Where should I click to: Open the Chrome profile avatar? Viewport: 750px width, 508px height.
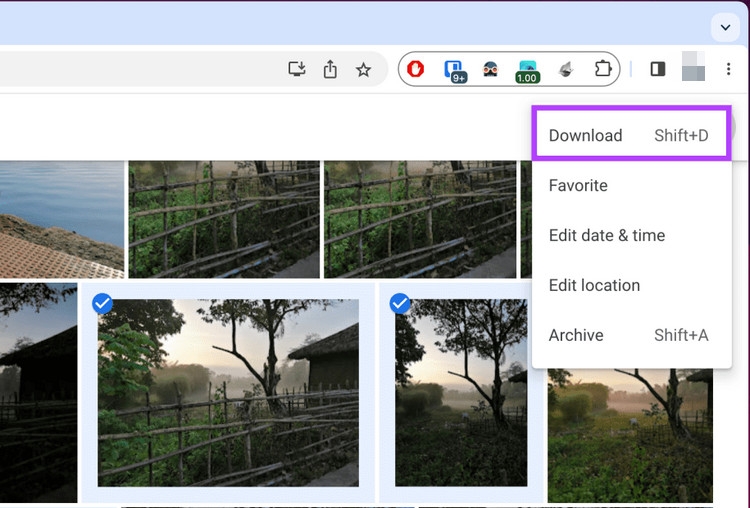coord(693,66)
